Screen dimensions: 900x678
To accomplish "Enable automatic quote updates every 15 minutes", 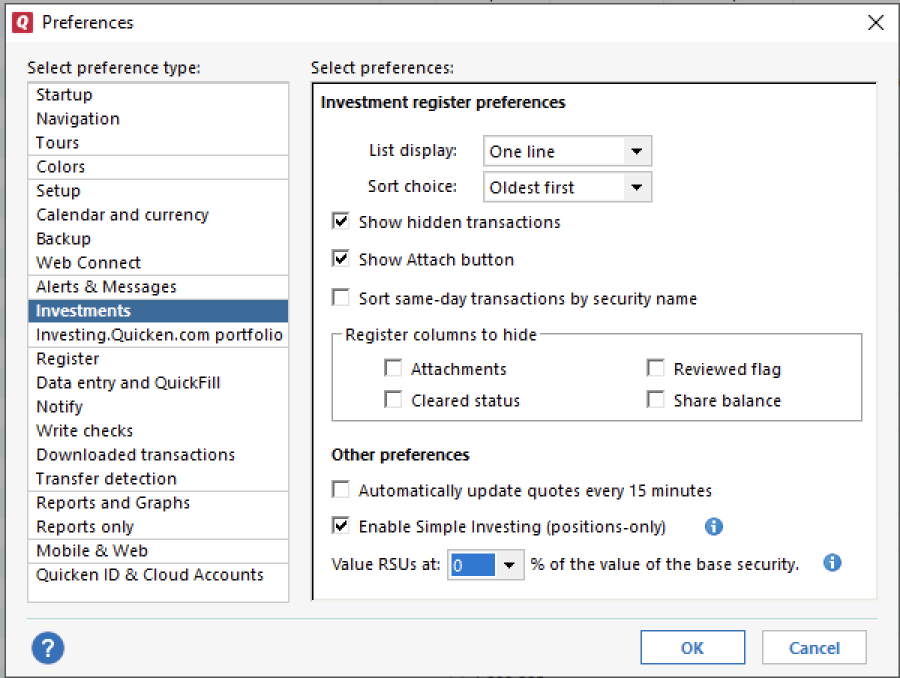I will (x=341, y=490).
